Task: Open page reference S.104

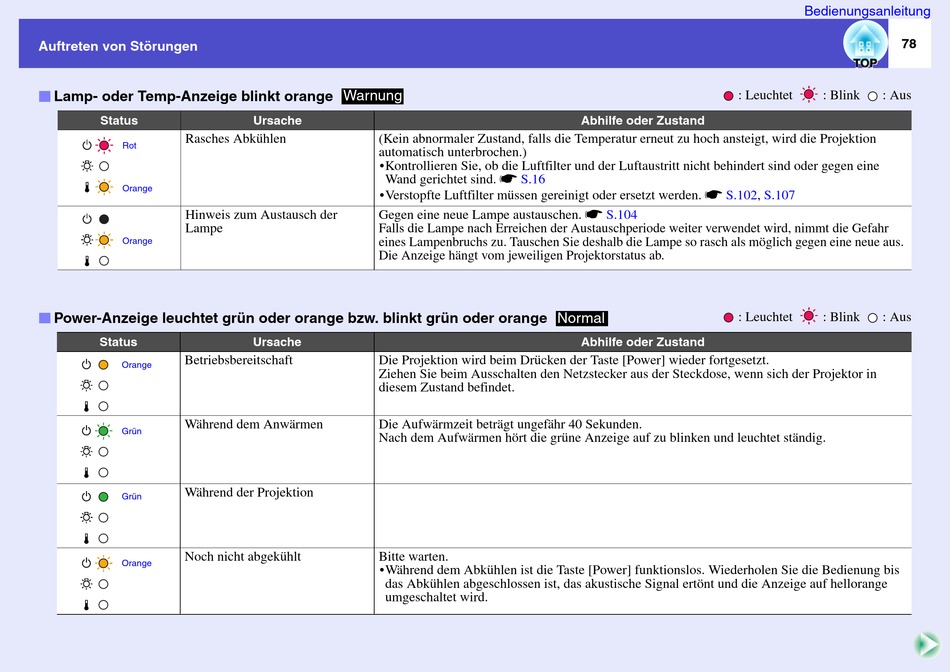Action: click(622, 215)
